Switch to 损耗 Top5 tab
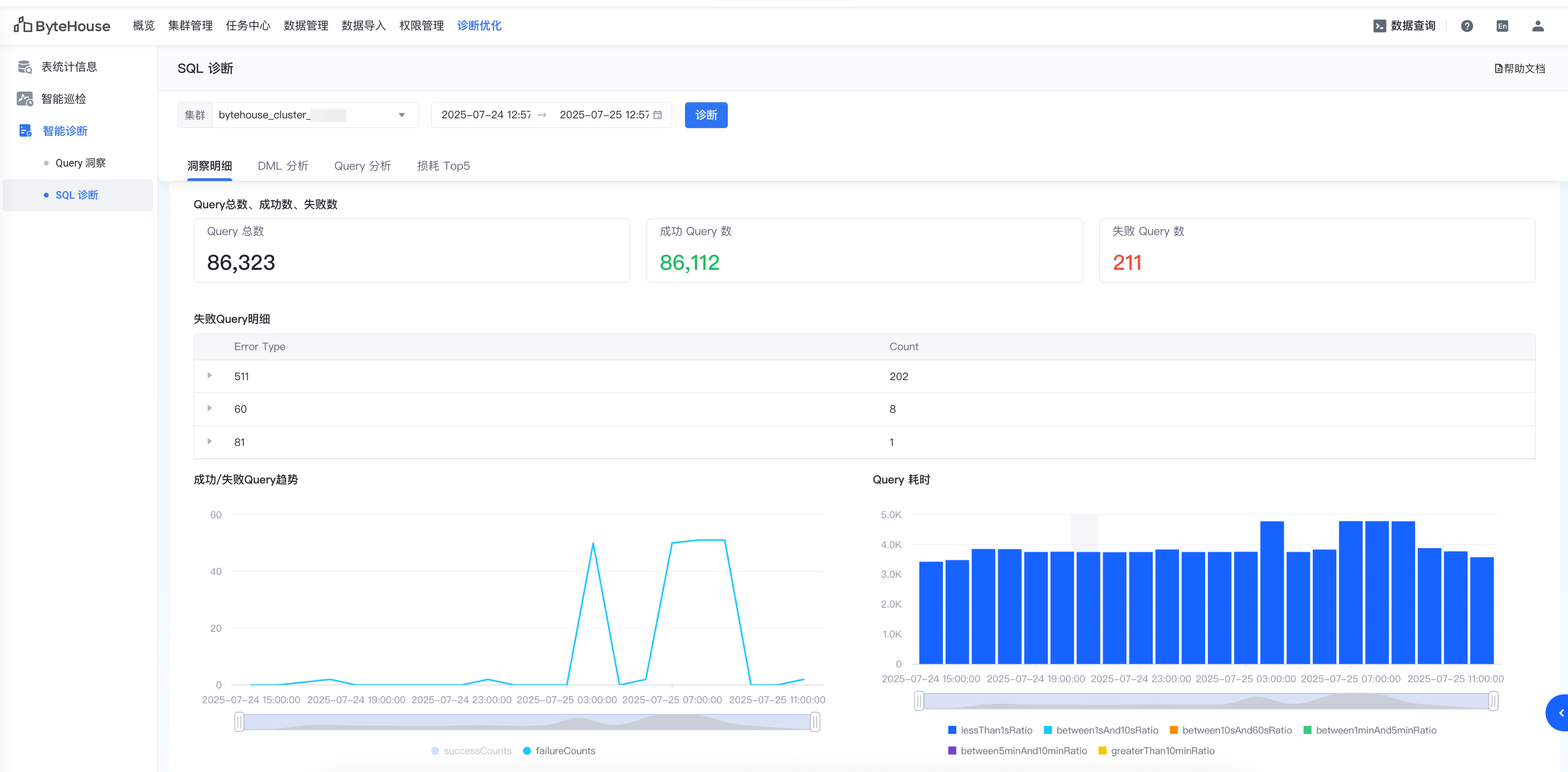This screenshot has height=772, width=1568. click(x=443, y=165)
